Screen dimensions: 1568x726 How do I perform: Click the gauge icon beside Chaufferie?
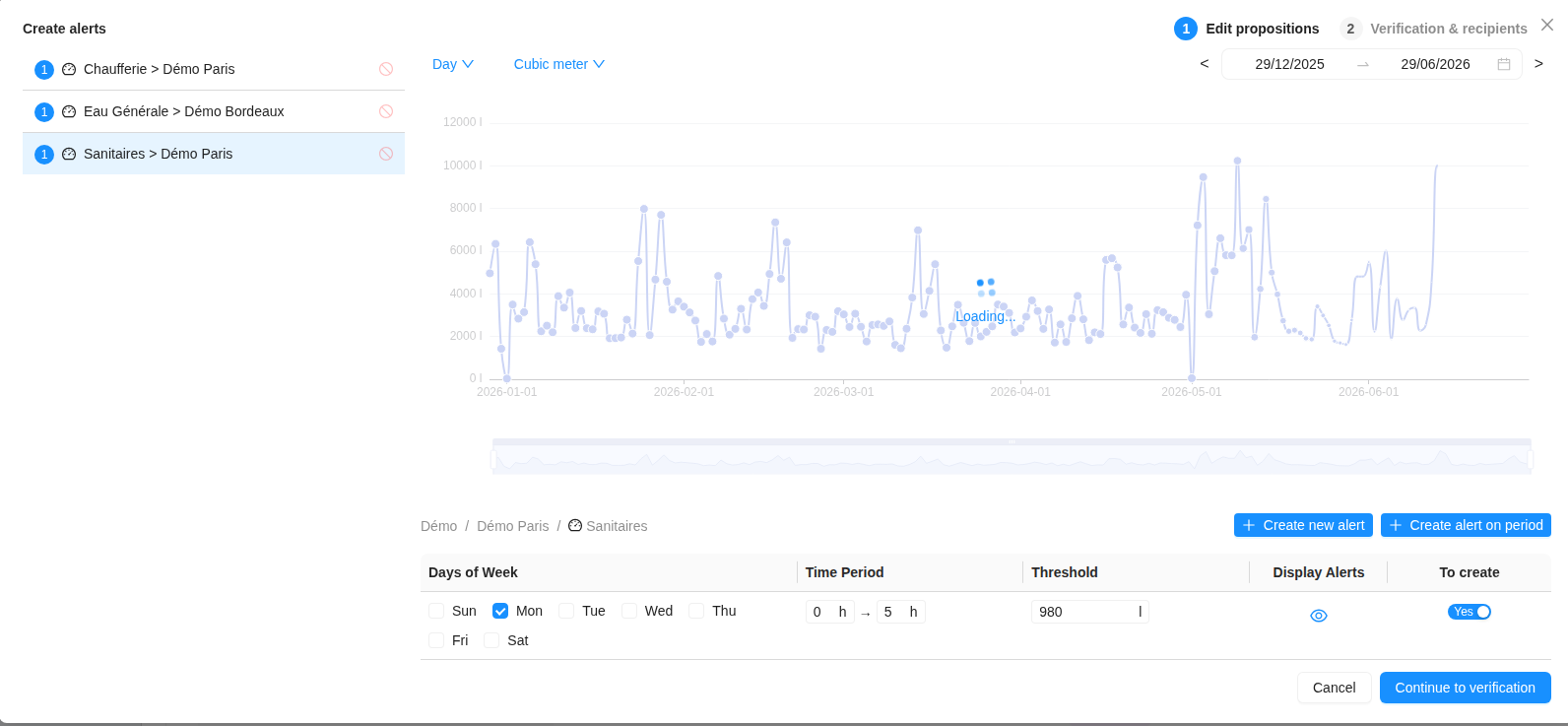[x=69, y=69]
